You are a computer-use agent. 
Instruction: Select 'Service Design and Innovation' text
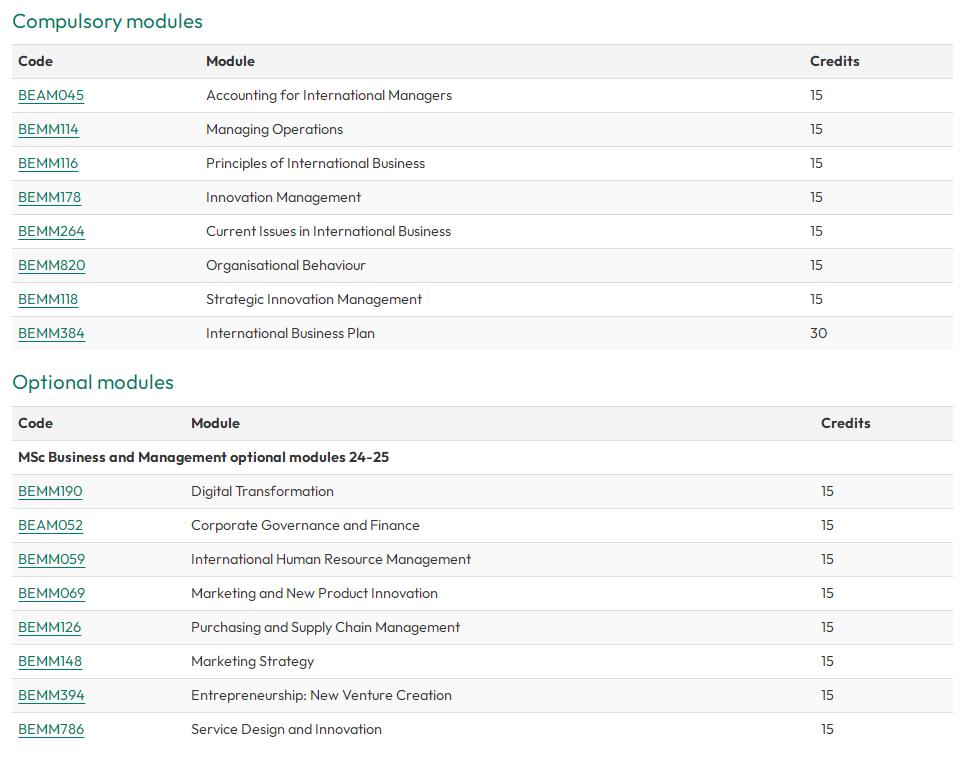coord(286,729)
